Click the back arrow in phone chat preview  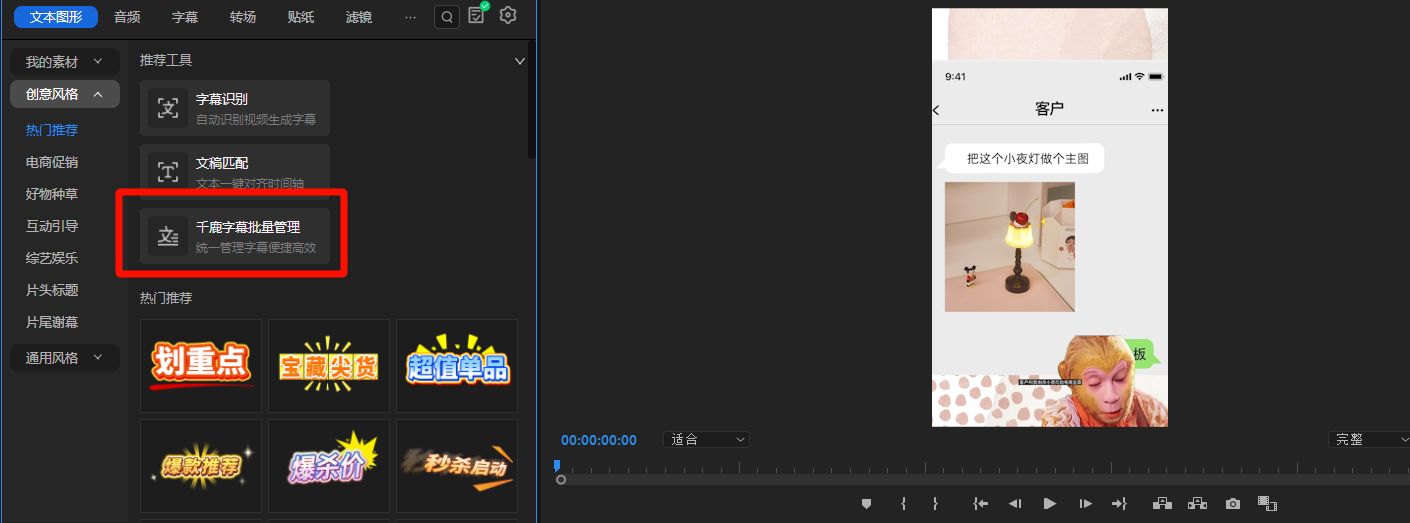pos(937,110)
